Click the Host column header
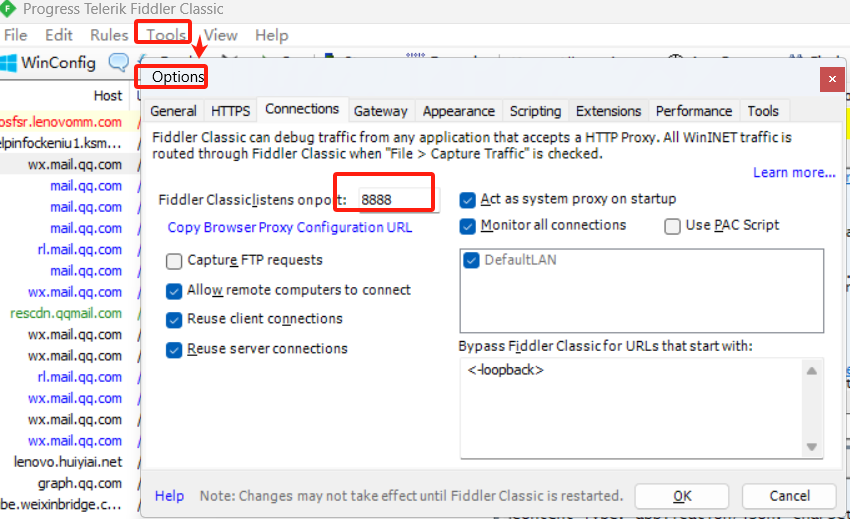 pyautogui.click(x=108, y=96)
